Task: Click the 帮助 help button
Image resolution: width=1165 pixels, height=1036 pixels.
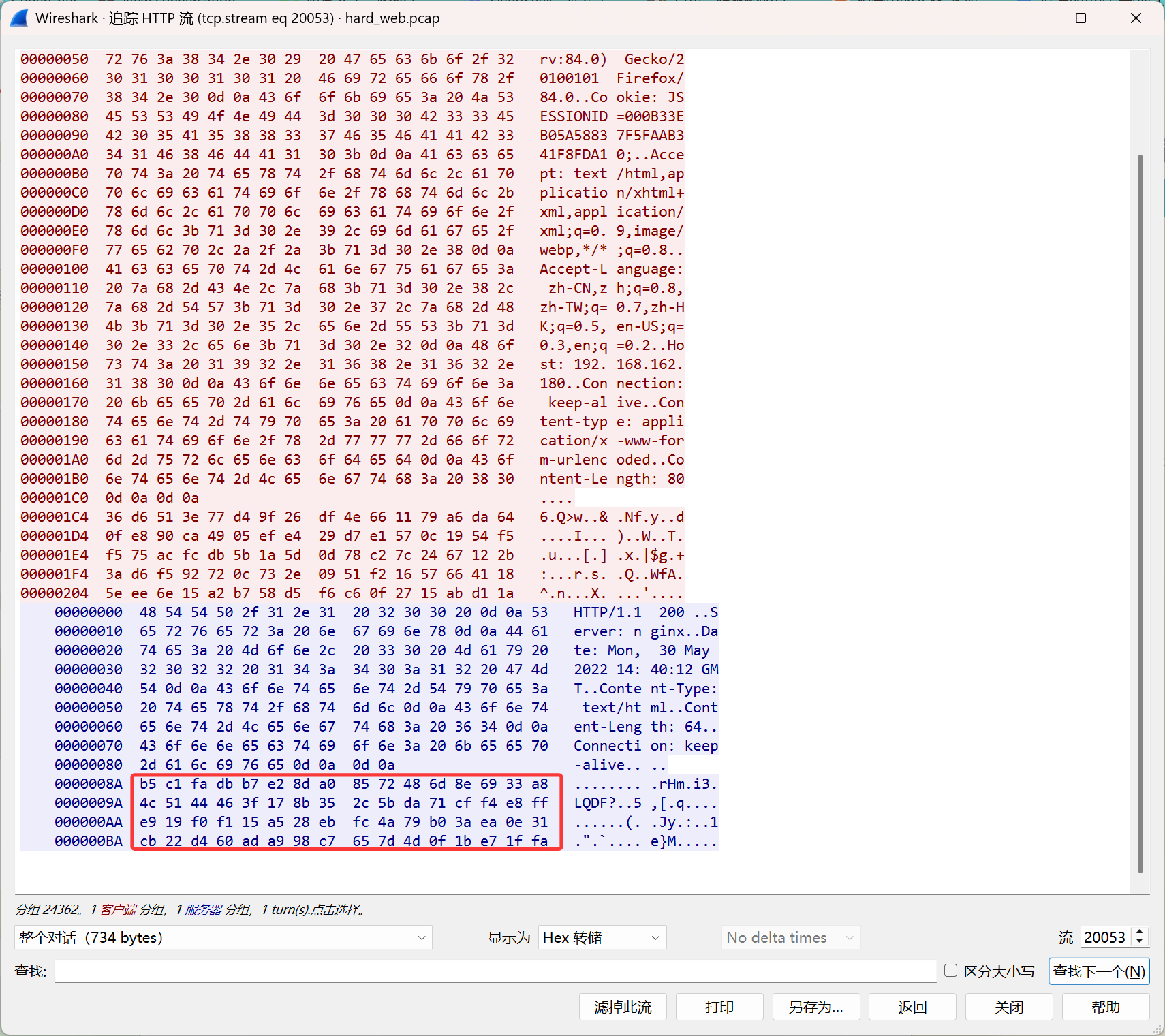Action: (1106, 1007)
